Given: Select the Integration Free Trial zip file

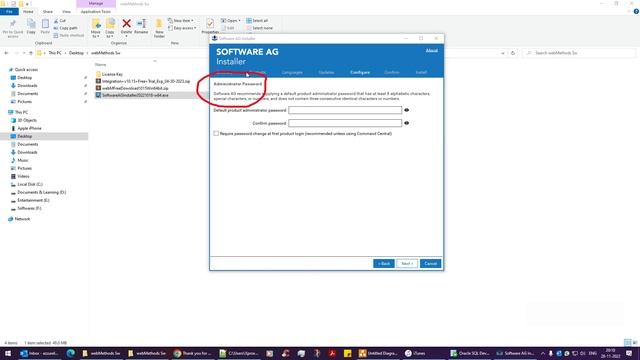Looking at the screenshot, I should coord(146,81).
